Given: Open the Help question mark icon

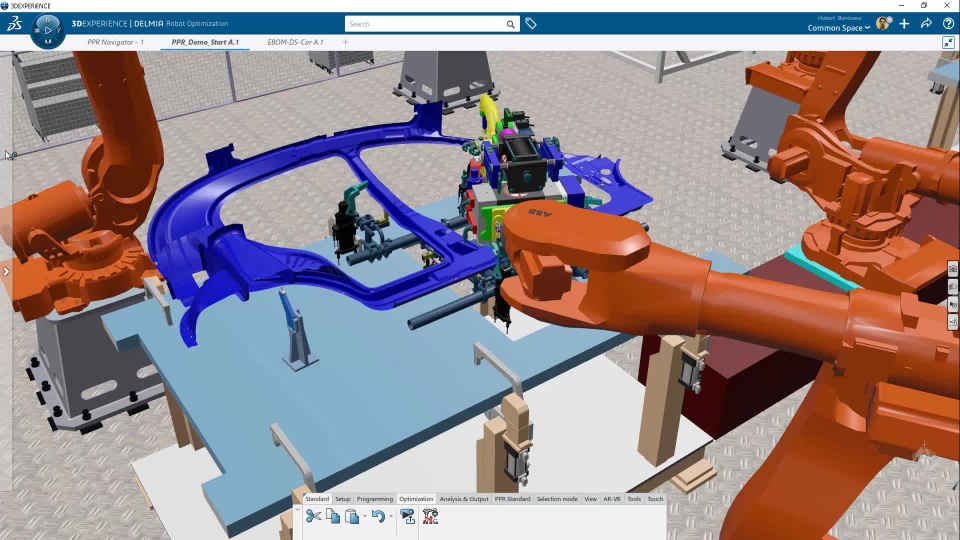Looking at the screenshot, I should (x=948, y=24).
